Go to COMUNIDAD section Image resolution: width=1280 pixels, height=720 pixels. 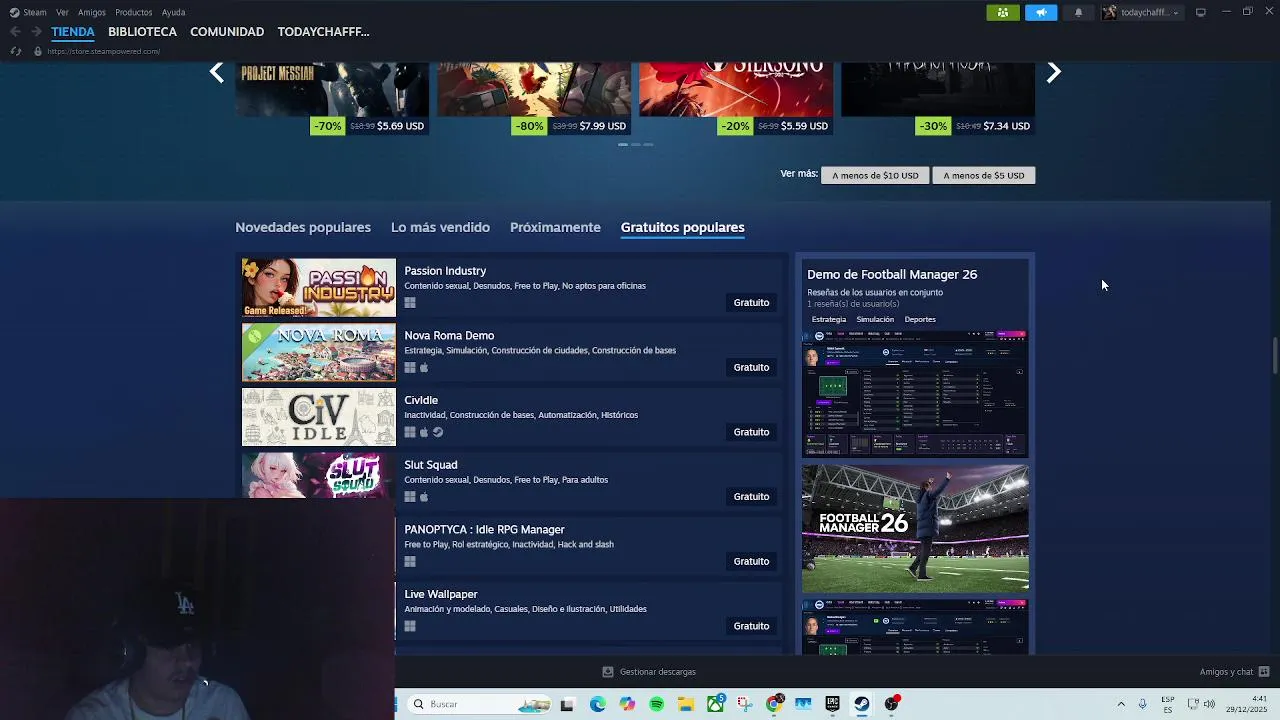click(x=227, y=31)
